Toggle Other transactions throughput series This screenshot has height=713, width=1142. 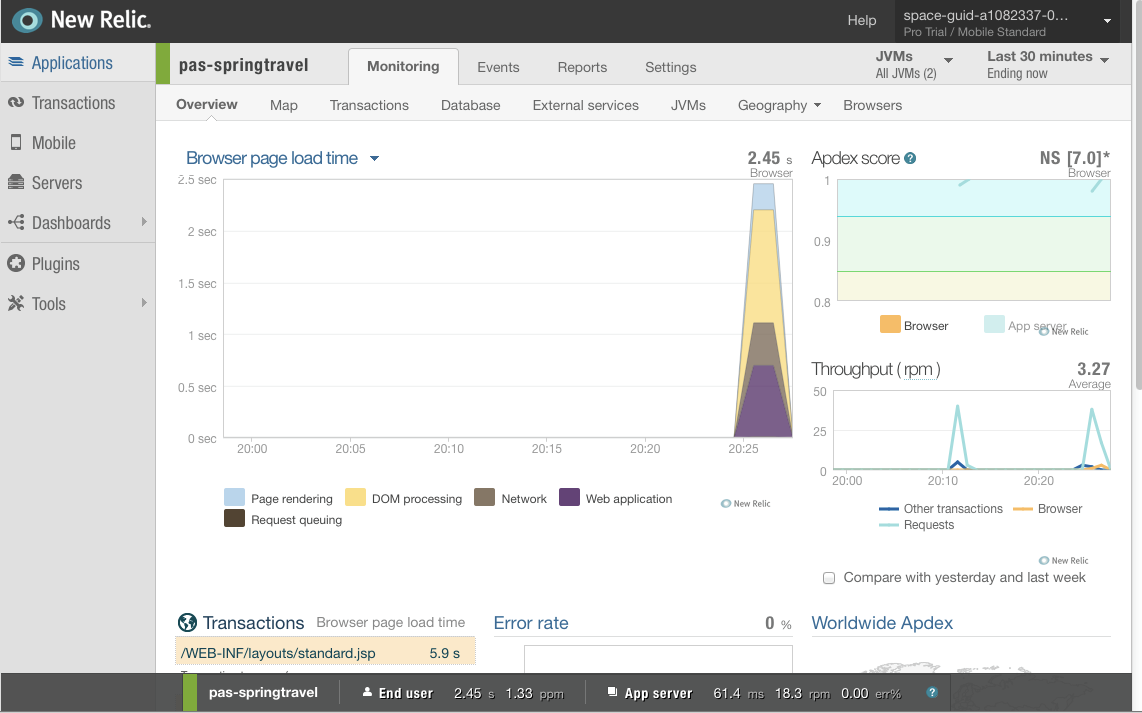(940, 508)
